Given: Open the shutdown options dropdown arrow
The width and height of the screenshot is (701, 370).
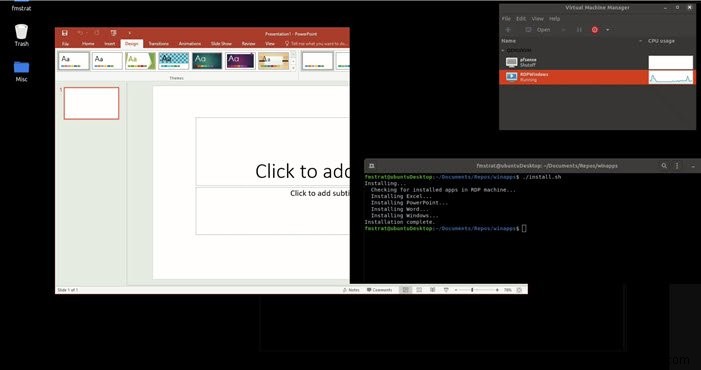Looking at the screenshot, I should click(x=607, y=30).
